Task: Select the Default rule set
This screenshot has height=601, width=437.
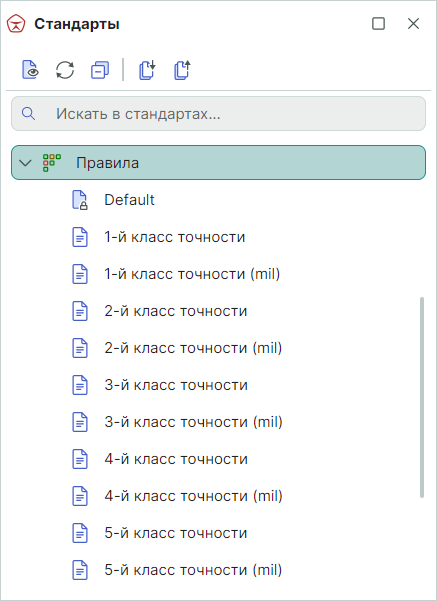Action: coord(129,200)
